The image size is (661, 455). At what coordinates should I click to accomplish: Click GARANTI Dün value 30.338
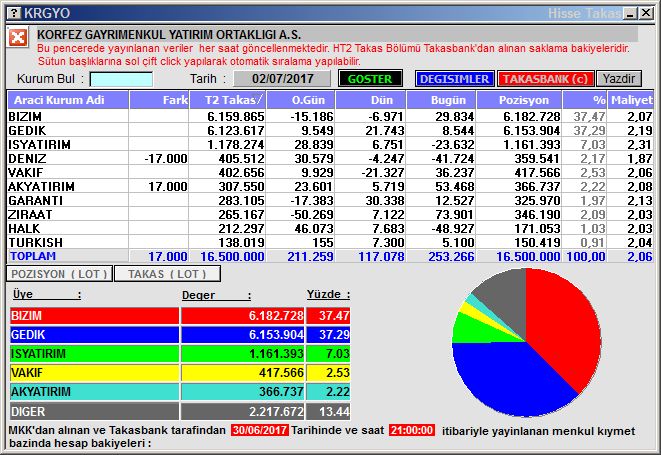point(385,200)
